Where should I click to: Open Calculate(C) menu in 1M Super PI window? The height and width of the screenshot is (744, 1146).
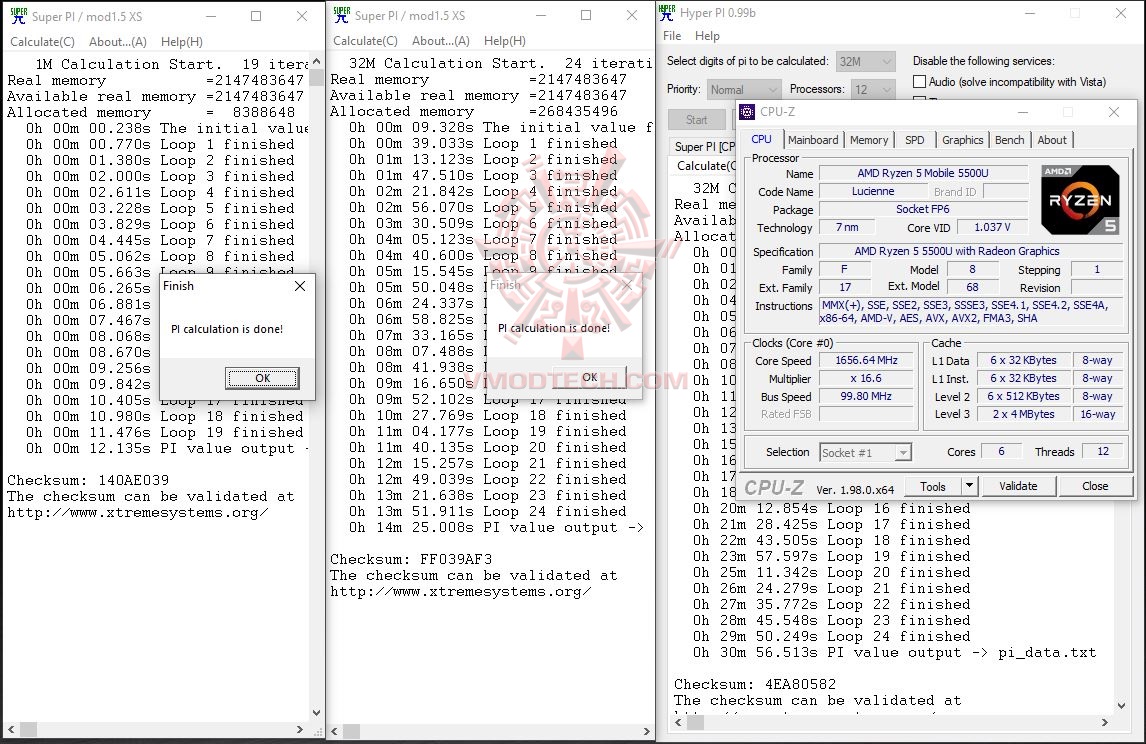pyautogui.click(x=42, y=42)
